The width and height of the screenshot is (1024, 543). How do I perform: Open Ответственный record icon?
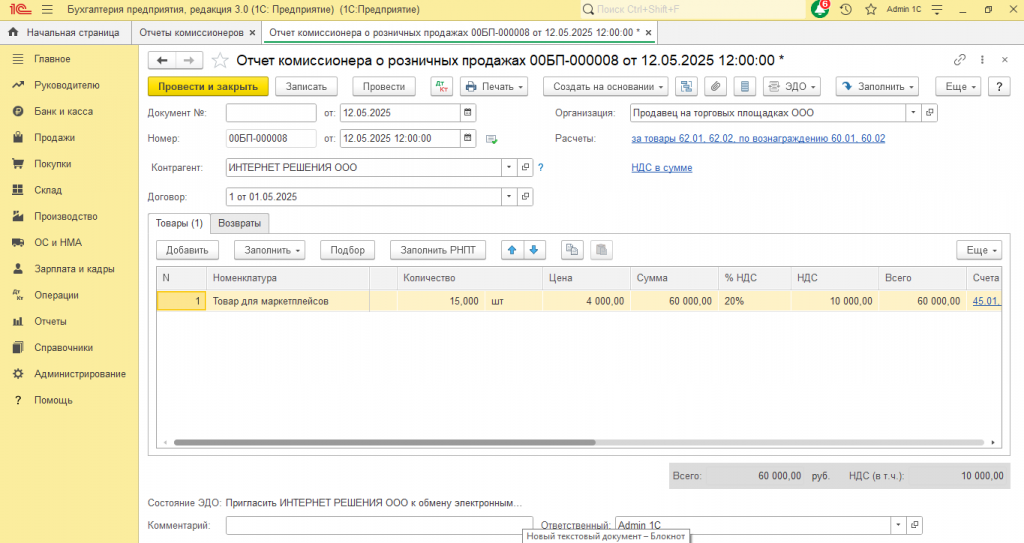click(914, 525)
